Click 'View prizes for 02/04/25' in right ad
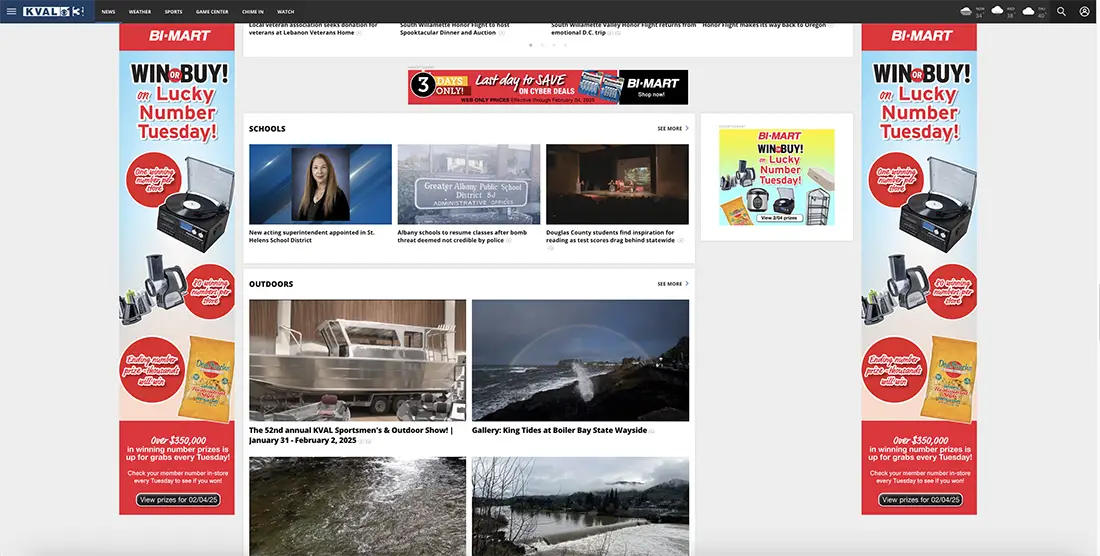Viewport: 1100px width, 556px height. [x=920, y=500]
